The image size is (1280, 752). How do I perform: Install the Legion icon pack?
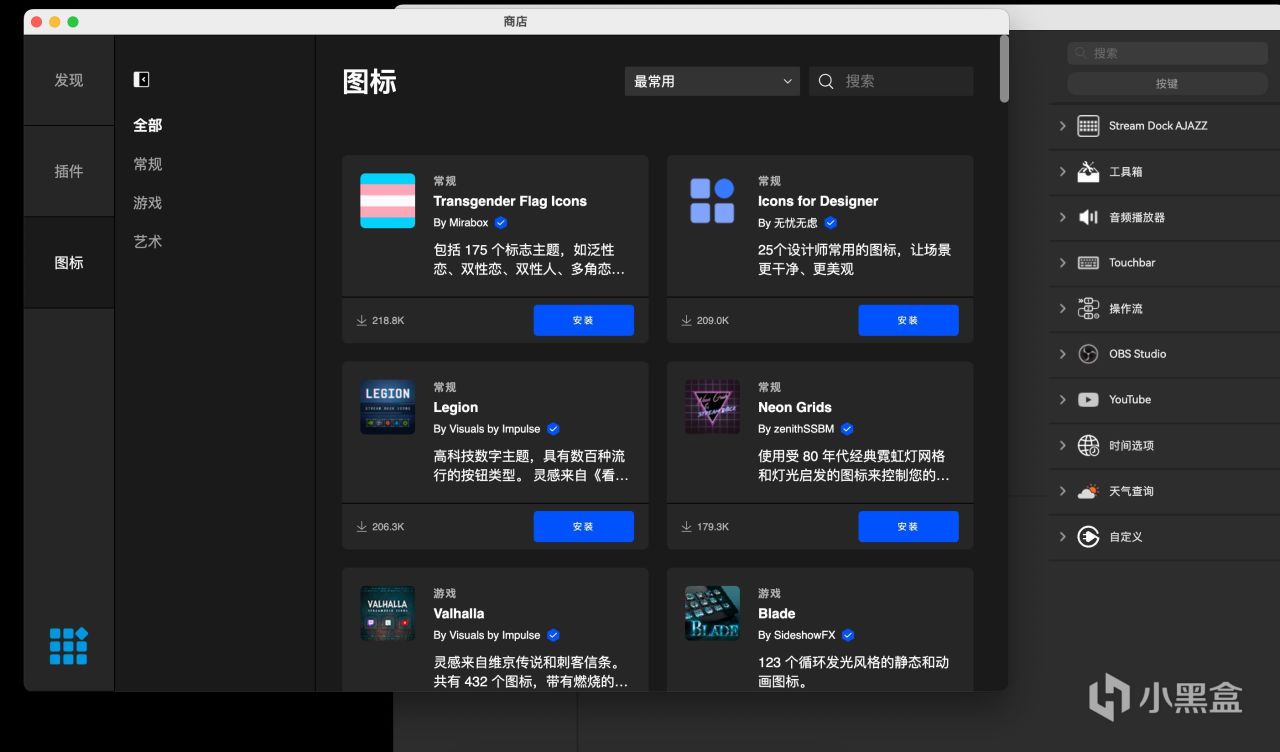click(584, 526)
